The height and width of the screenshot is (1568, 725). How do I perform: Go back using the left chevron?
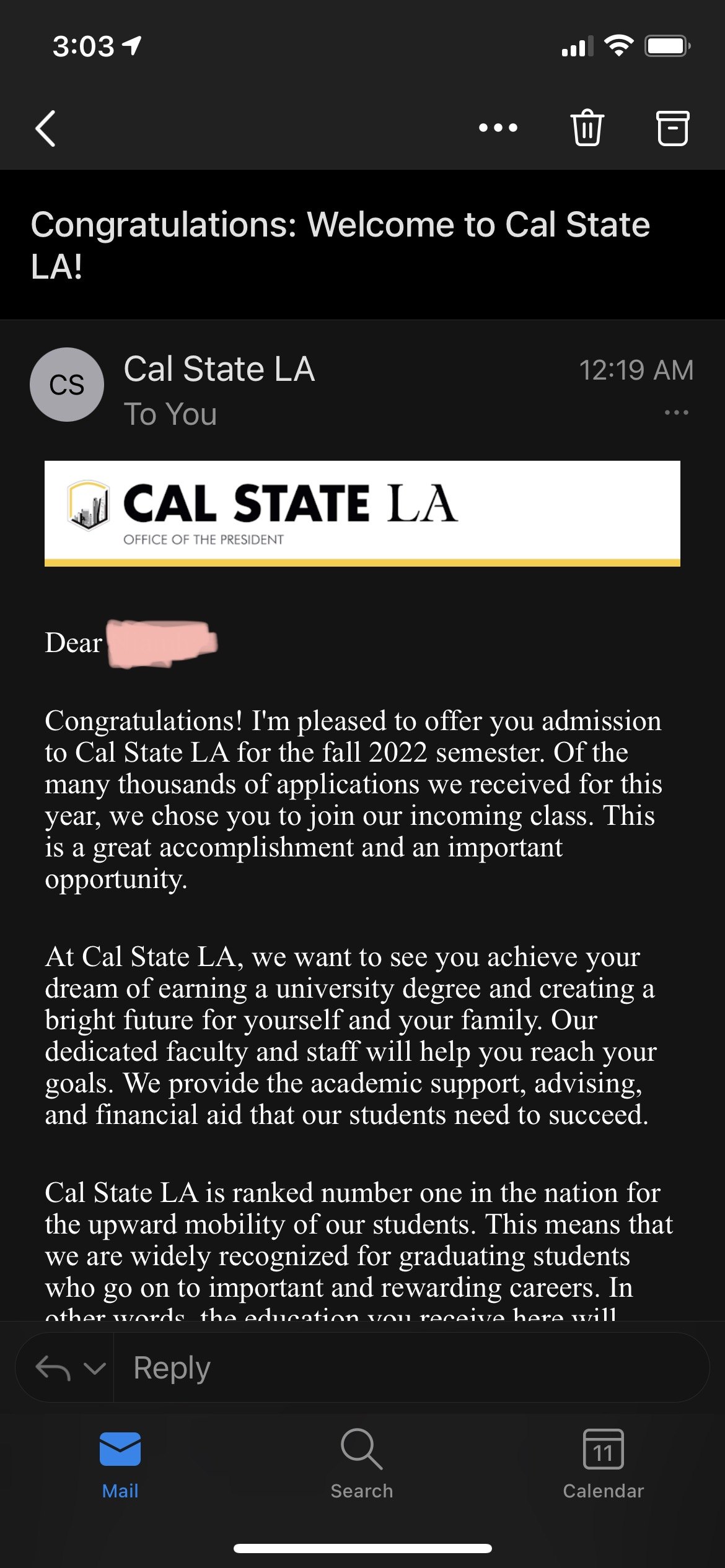tap(46, 128)
